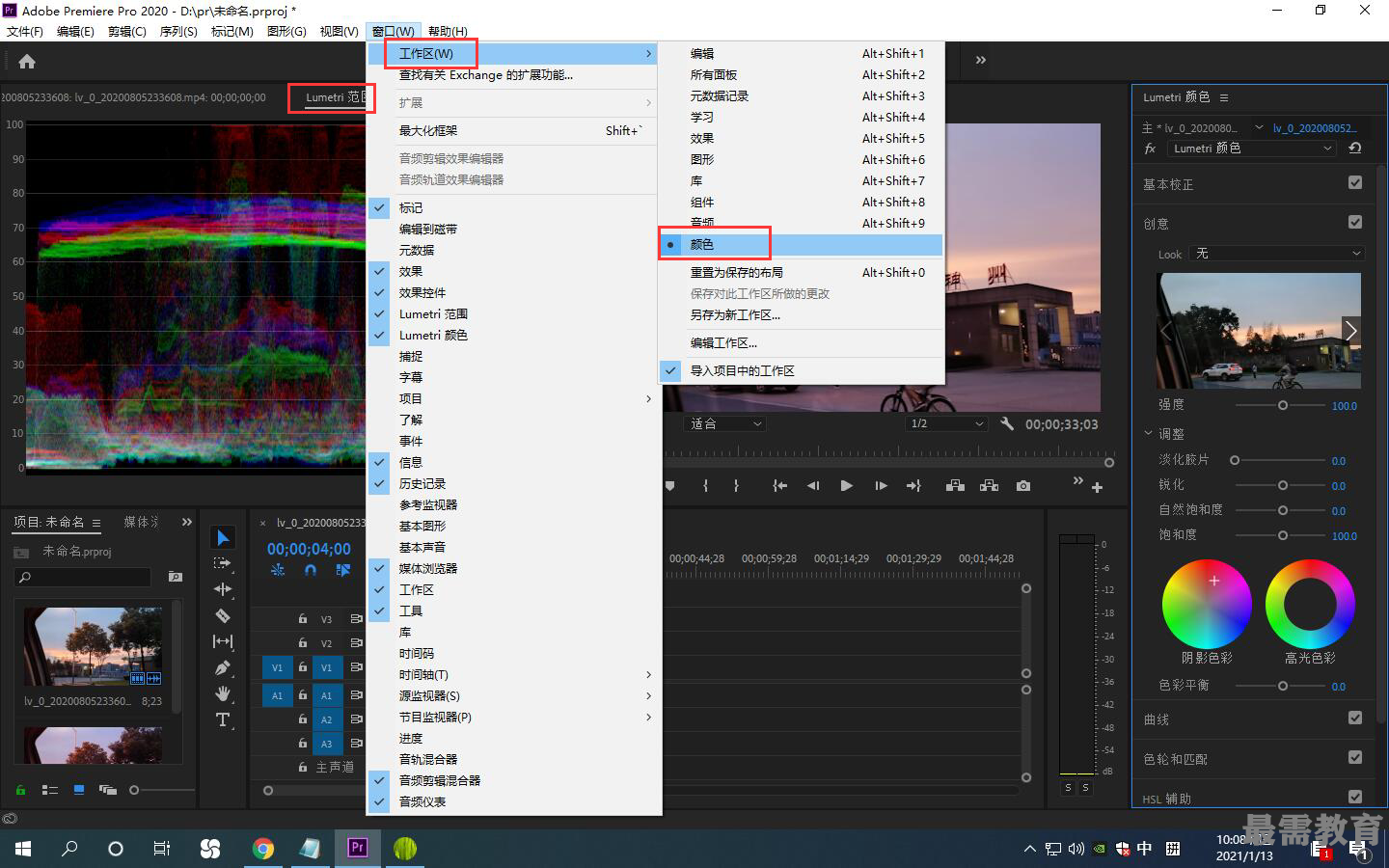Screen dimensions: 1389x868
Task: Select the Slip tool
Action: pos(223,641)
